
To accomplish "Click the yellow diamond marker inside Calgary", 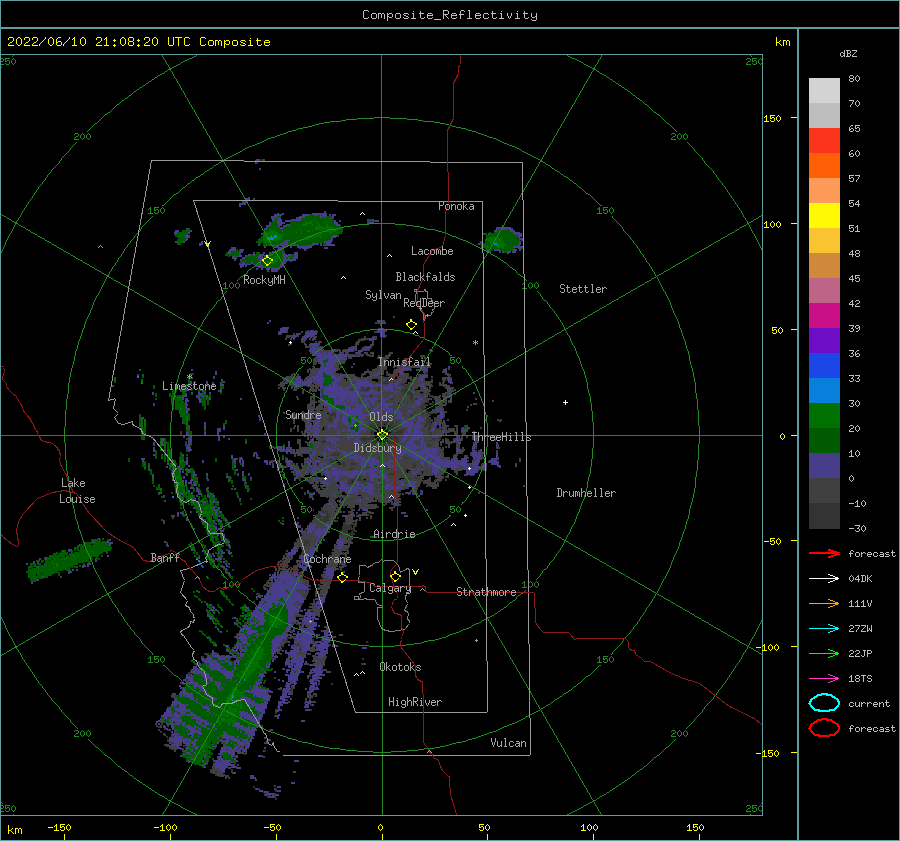I will pyautogui.click(x=395, y=576).
